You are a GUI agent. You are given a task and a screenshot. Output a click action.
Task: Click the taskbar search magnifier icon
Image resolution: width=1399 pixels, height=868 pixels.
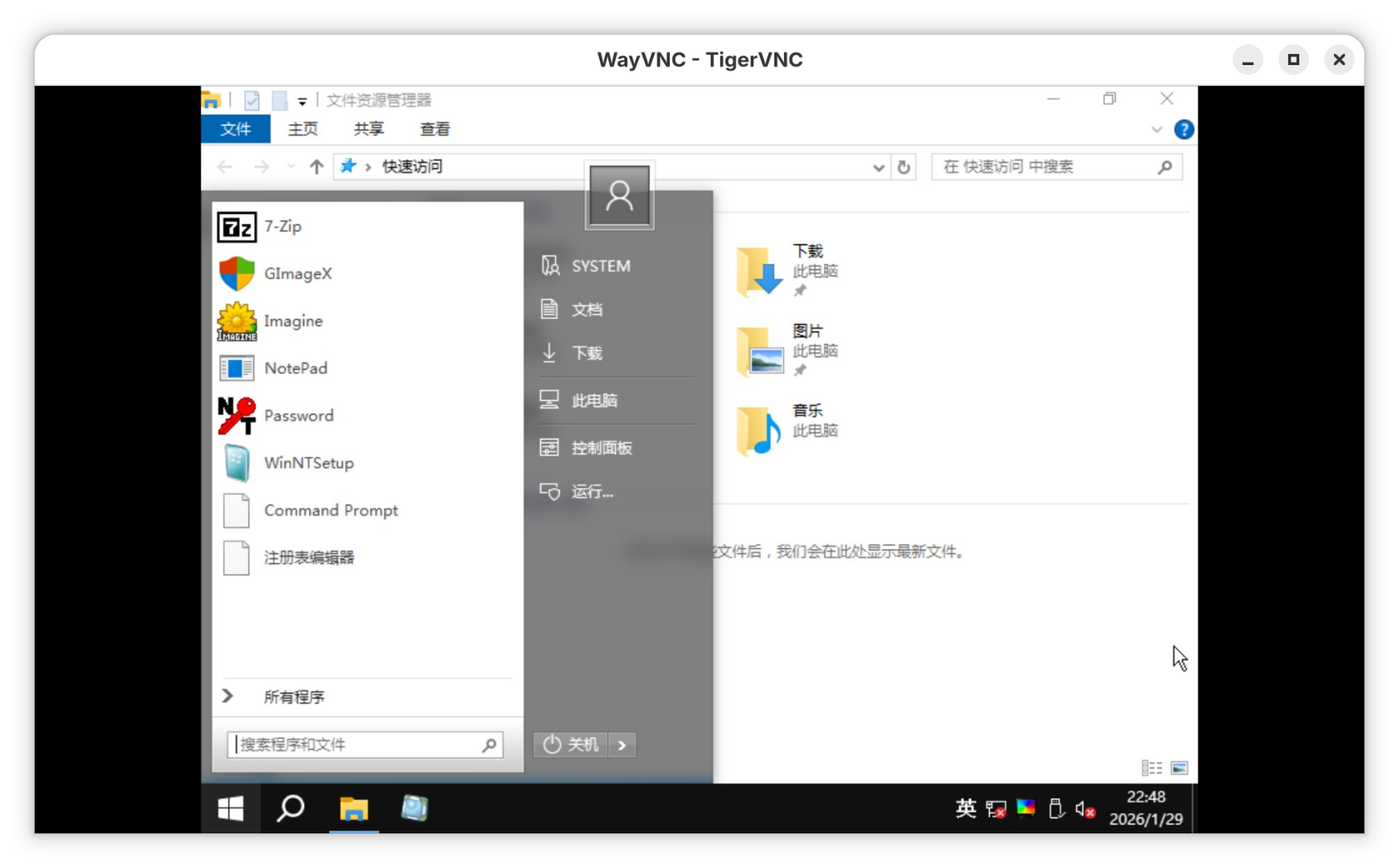pyautogui.click(x=290, y=809)
